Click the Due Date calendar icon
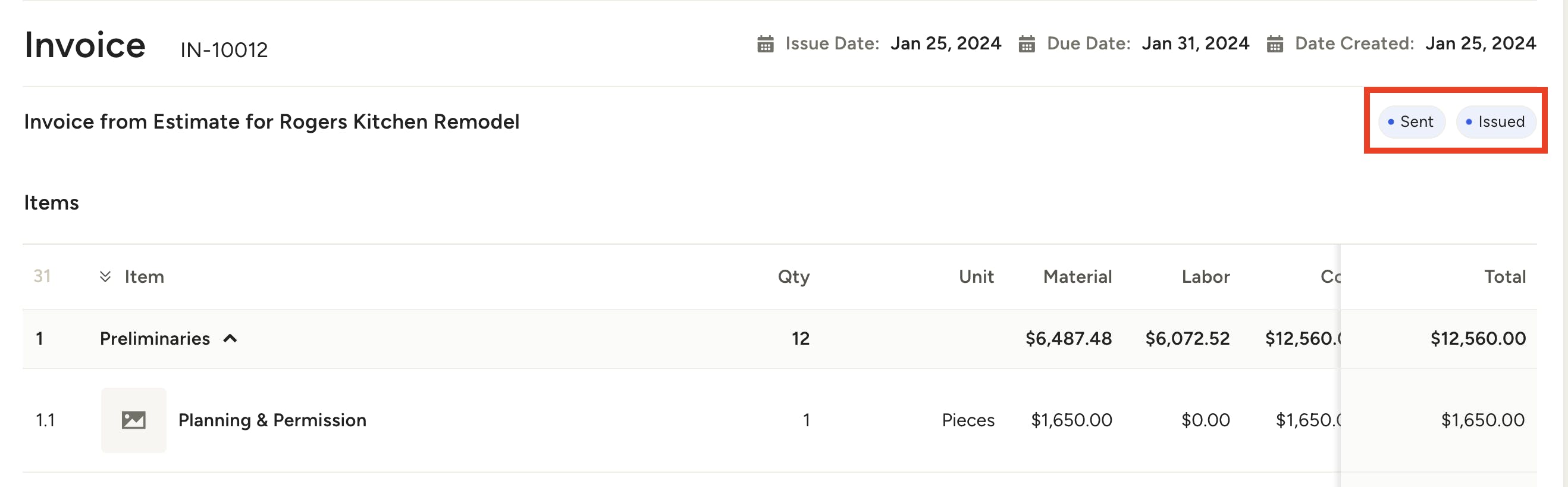This screenshot has height=487, width=1568. point(1027,43)
